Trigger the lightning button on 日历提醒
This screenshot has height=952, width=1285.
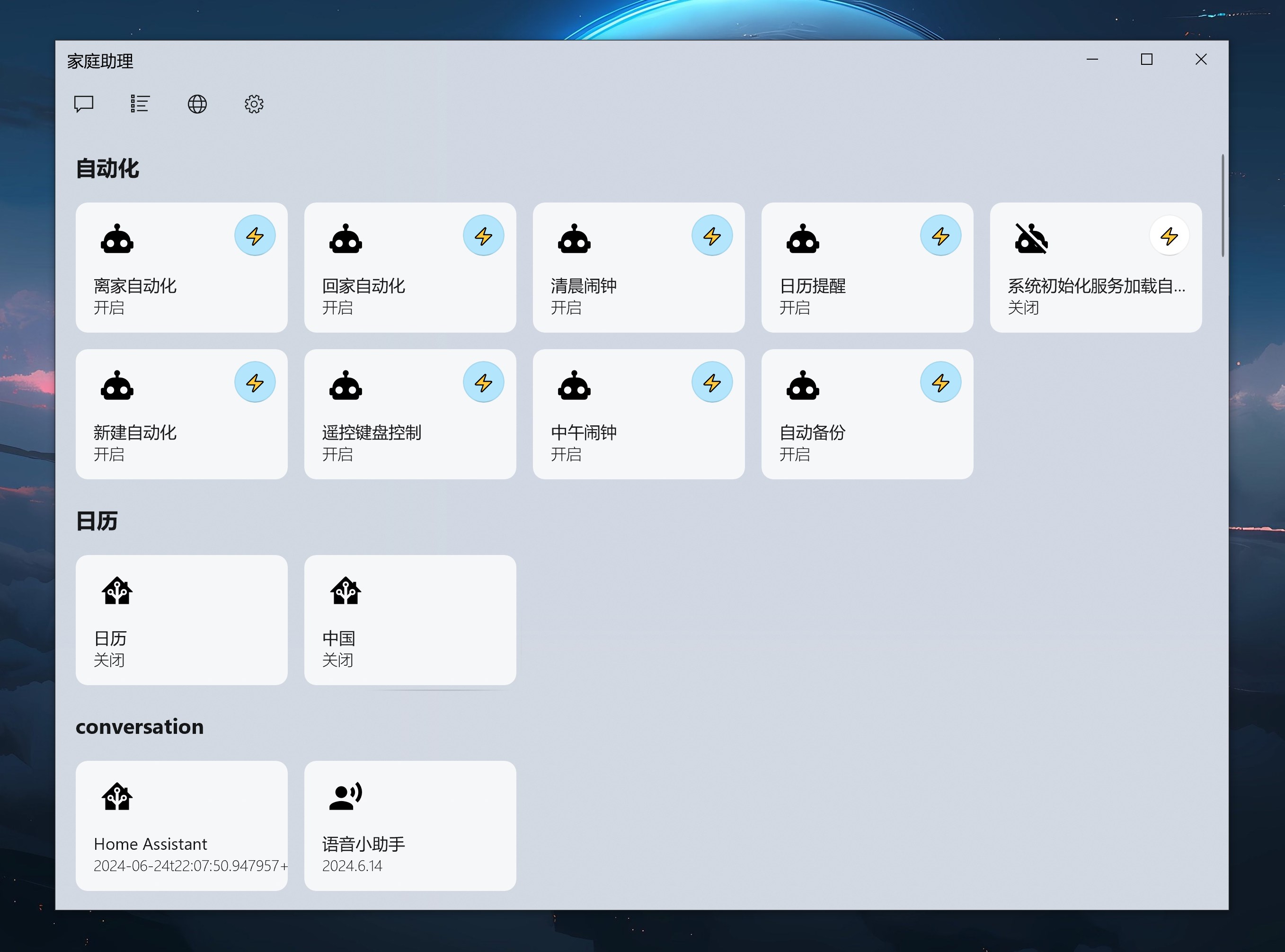(x=940, y=235)
